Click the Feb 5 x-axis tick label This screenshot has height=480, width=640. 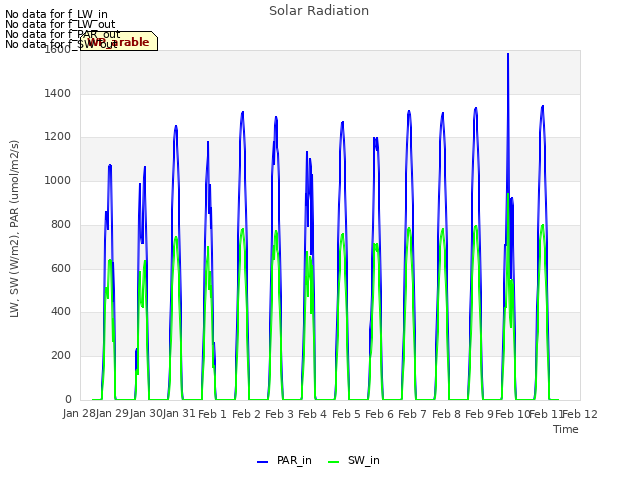click(346, 414)
